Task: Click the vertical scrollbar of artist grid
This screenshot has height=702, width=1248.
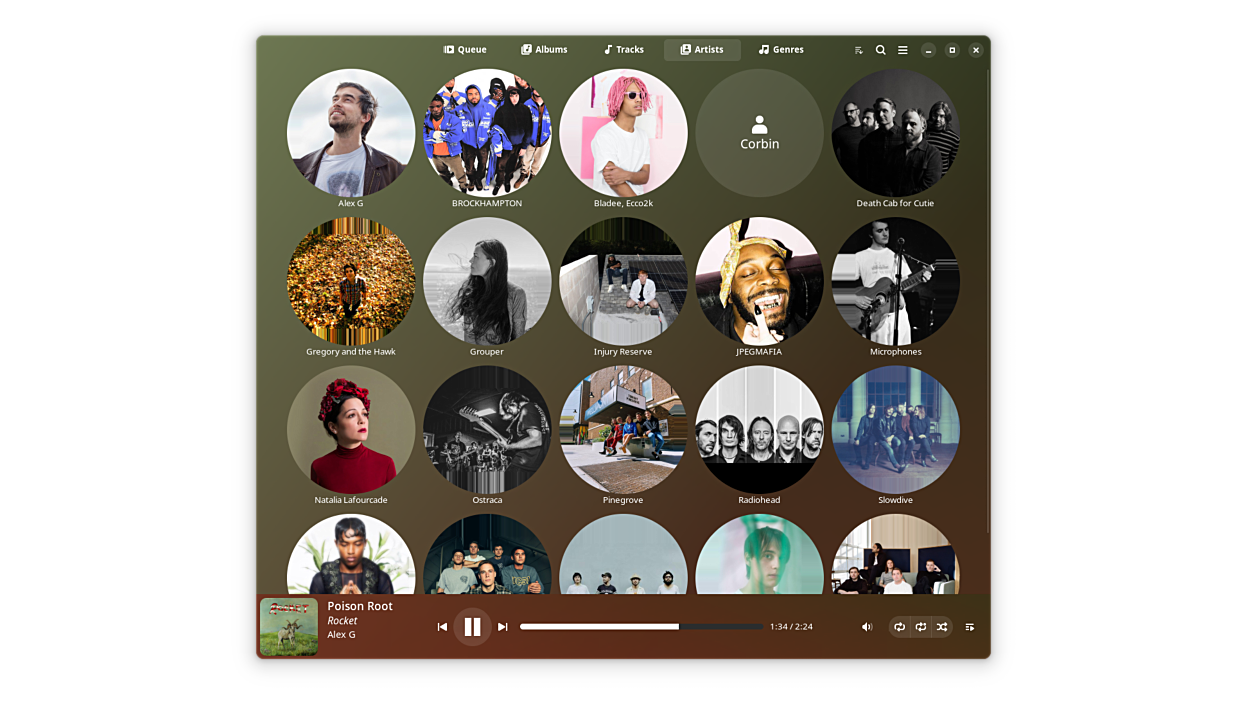Action: pos(988,300)
